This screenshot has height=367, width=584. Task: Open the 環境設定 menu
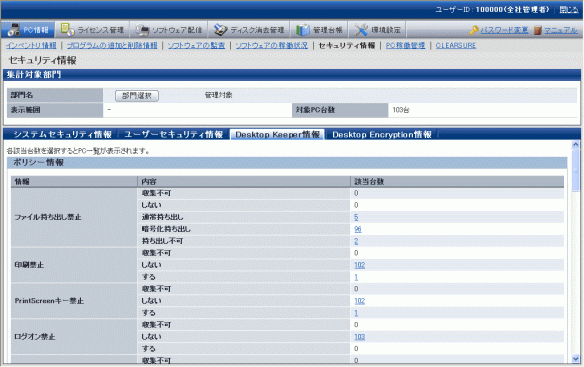click(385, 30)
